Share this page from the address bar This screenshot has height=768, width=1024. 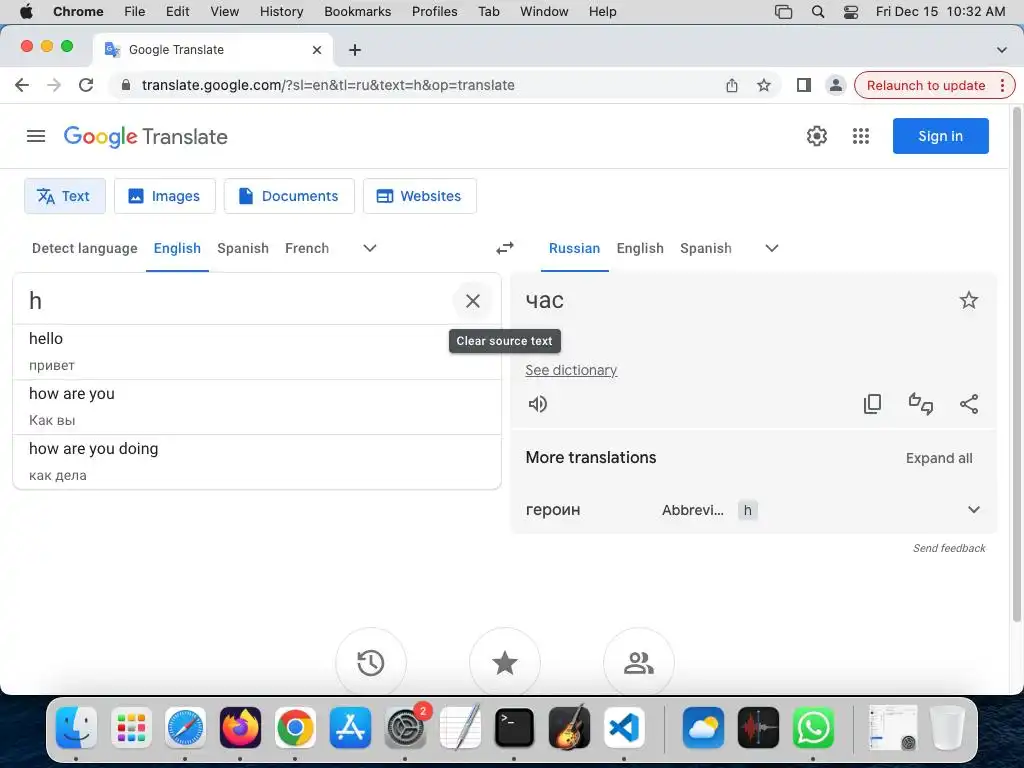tap(731, 85)
